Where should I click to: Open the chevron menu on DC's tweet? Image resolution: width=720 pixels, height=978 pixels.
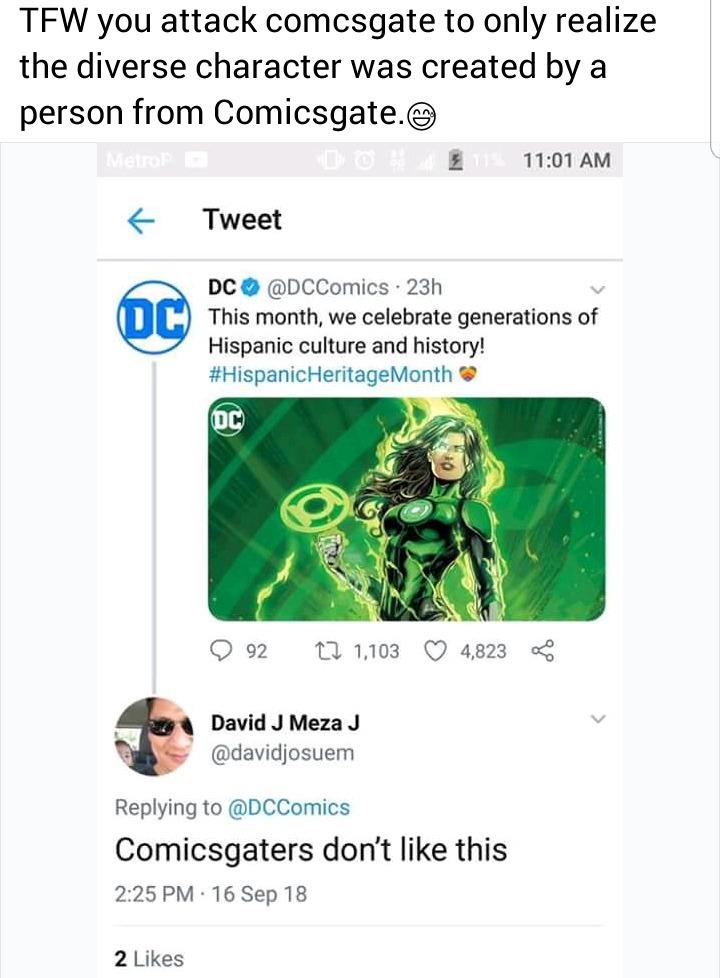[598, 290]
